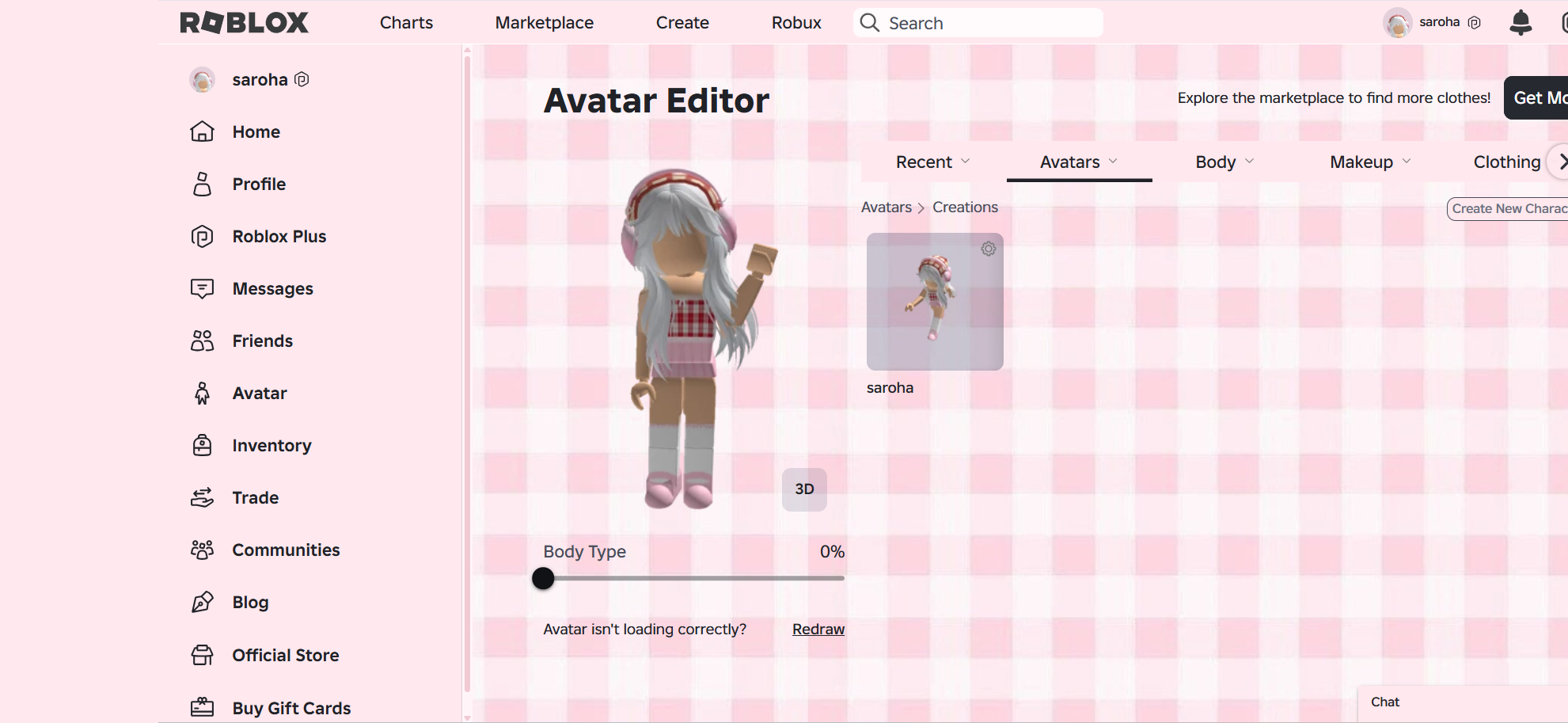Viewport: 1568px width, 723px height.
Task: Click the Avatar figure icon in sidebar
Action: (202, 393)
